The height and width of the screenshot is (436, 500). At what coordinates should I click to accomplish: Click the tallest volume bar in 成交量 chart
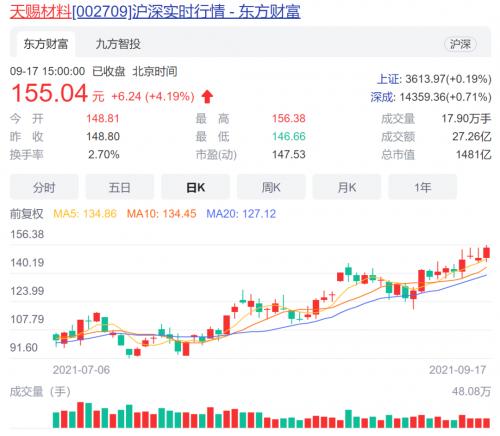tap(80, 415)
